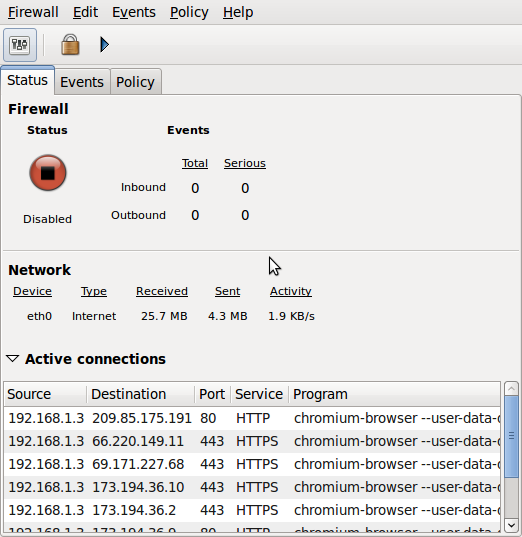Switch to the Events tab

(x=82, y=82)
